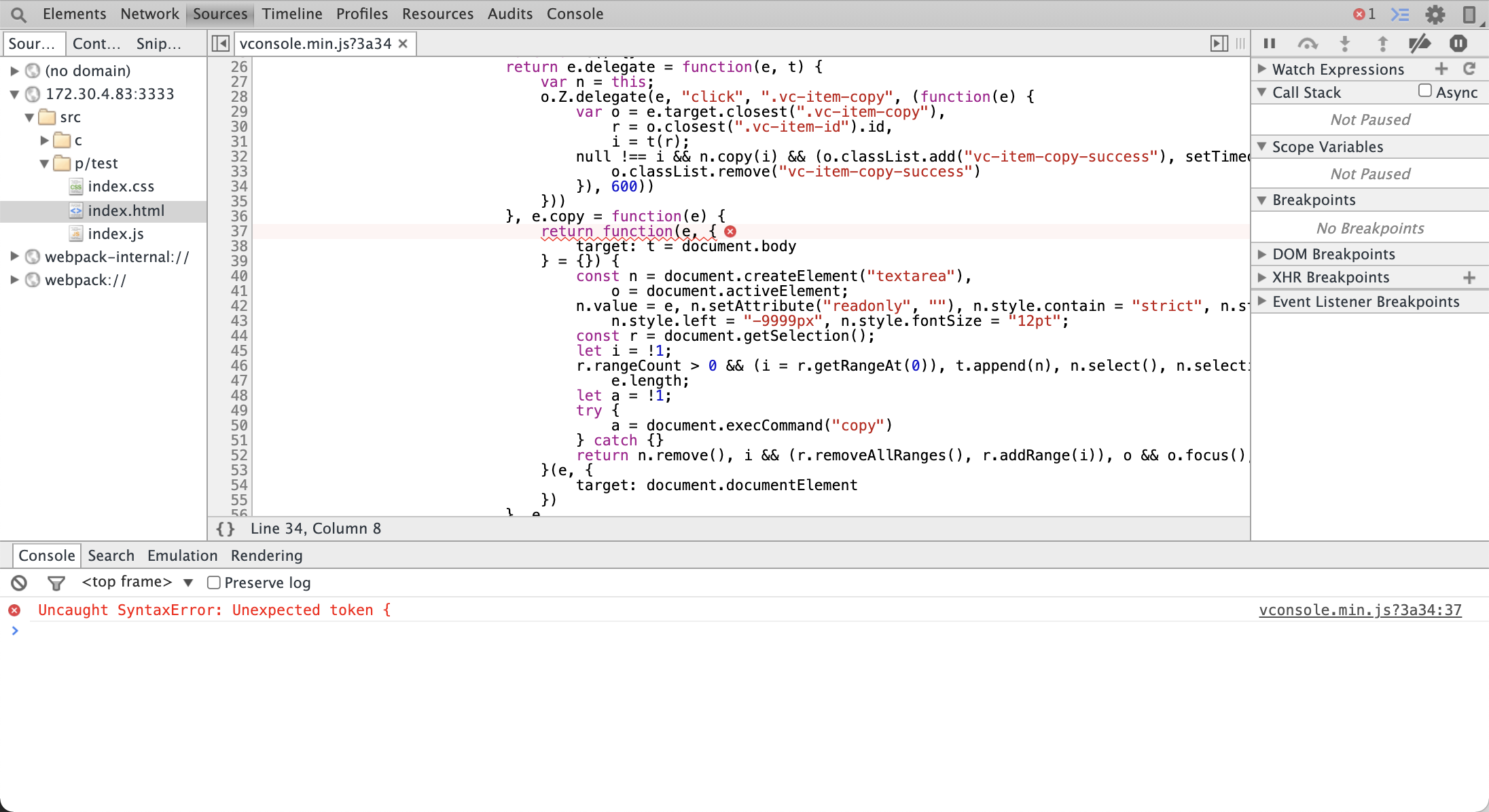Viewport: 1489px width, 812px height.
Task: Step out of the current function
Action: [x=1383, y=43]
